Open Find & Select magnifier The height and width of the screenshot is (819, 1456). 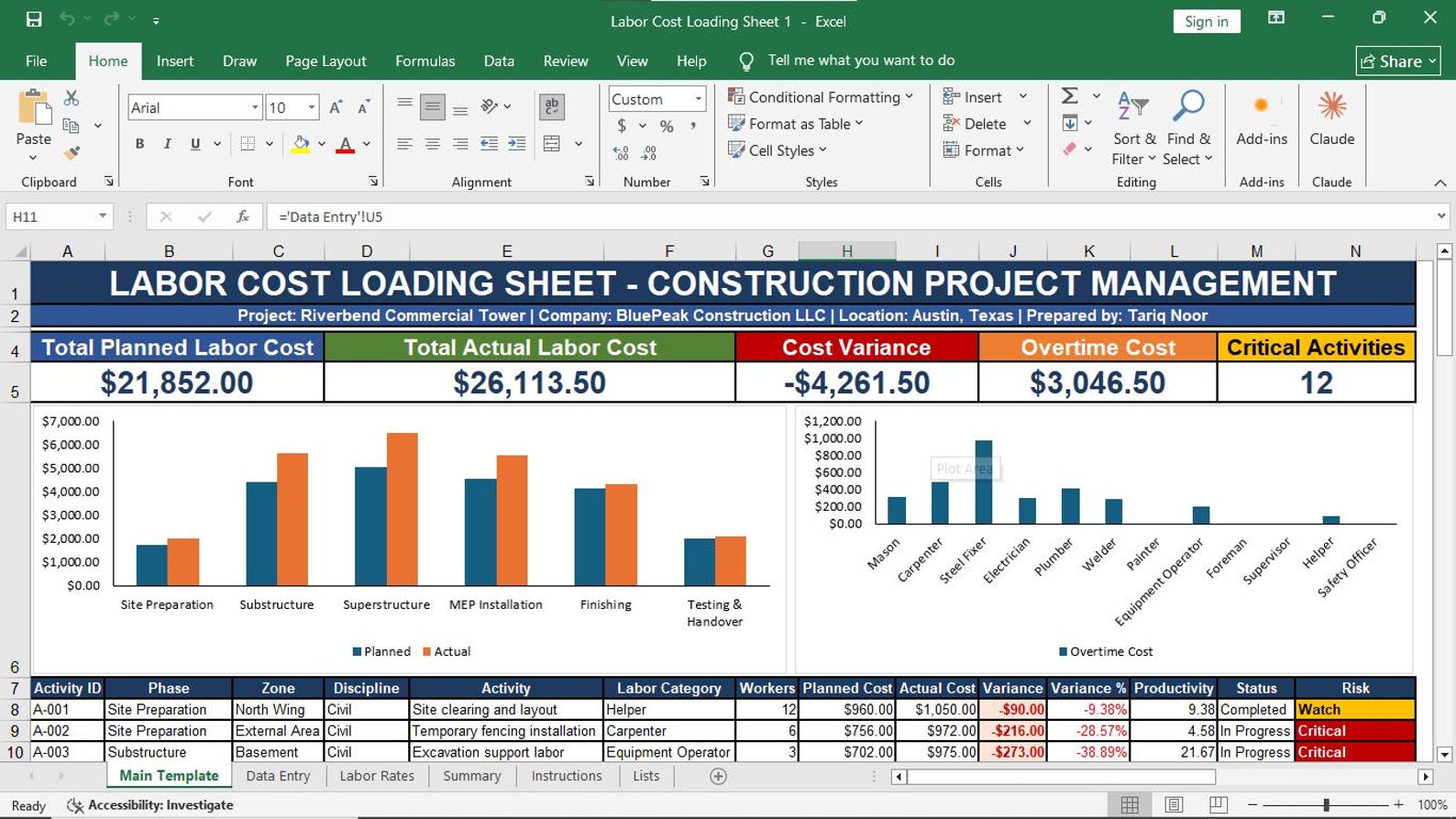(x=1188, y=127)
